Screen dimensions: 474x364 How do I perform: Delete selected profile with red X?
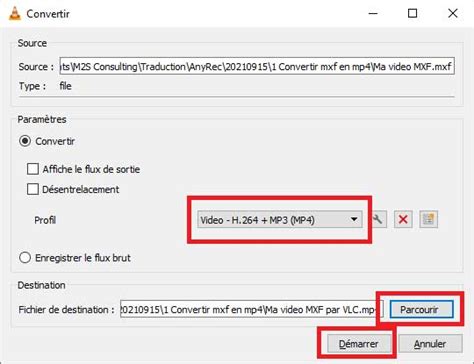(403, 219)
